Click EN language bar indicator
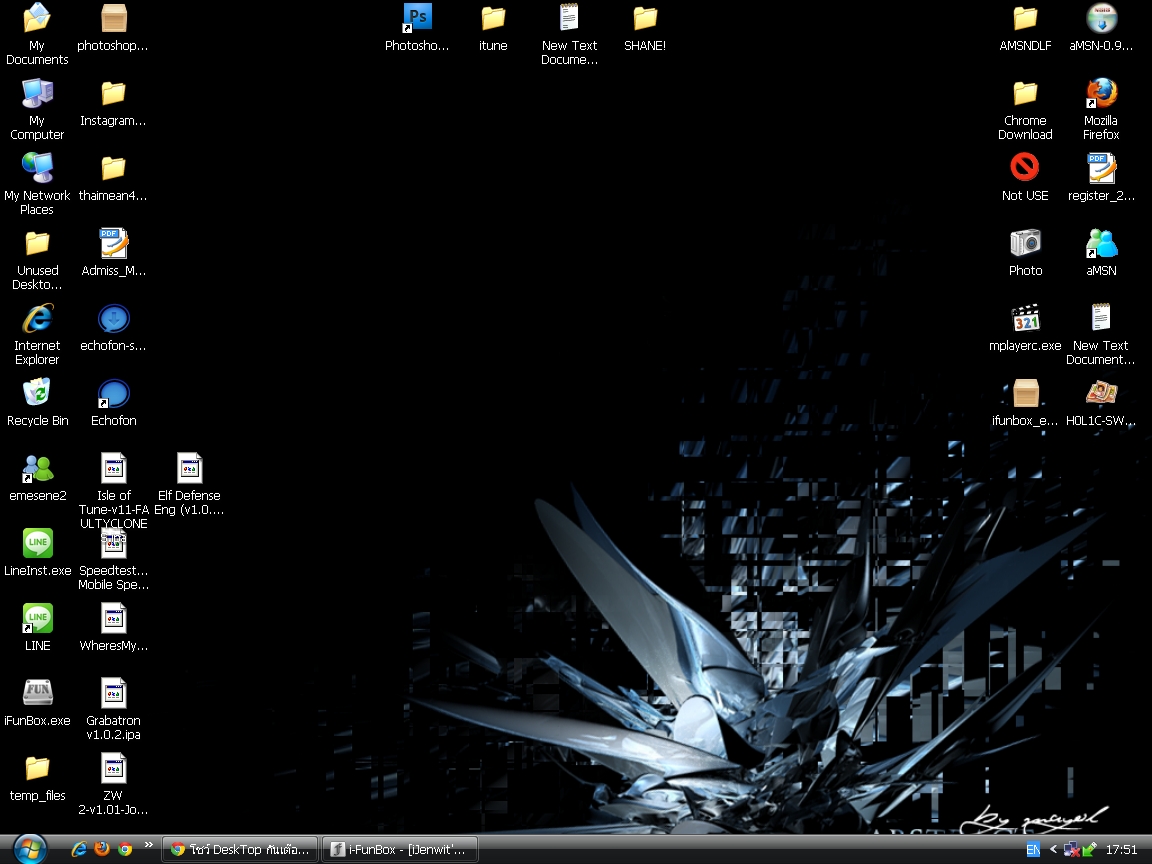 1032,849
